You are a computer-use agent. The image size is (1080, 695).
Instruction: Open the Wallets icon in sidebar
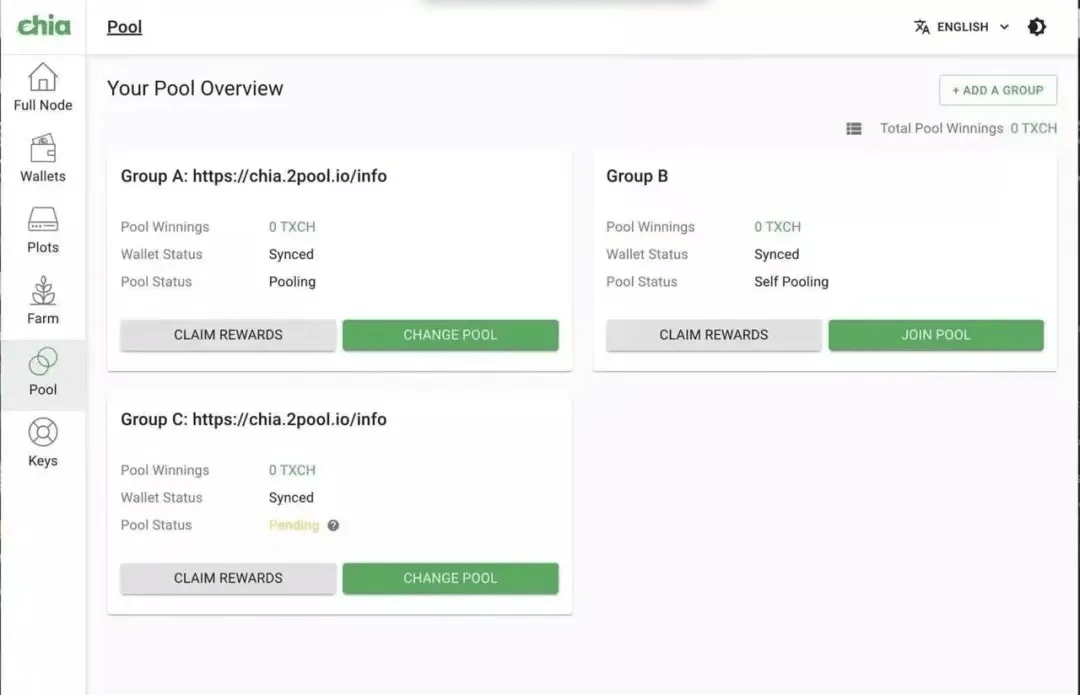coord(43,149)
